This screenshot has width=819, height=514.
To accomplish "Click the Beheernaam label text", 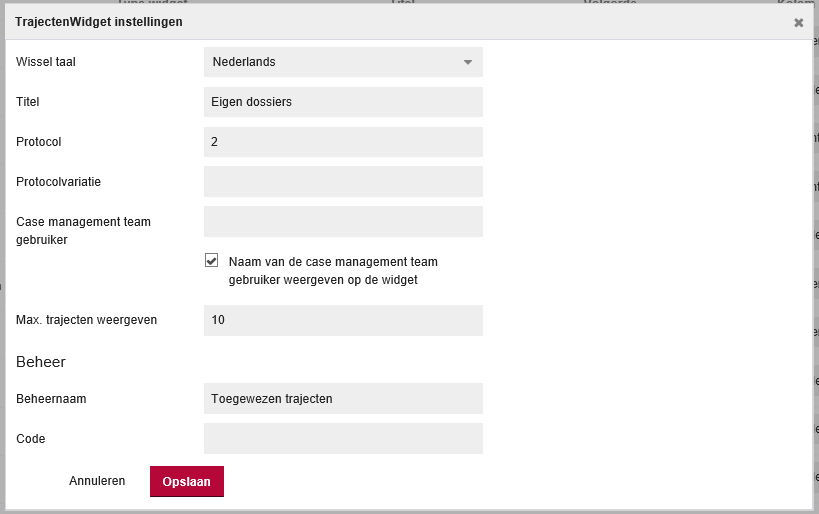I will [51, 399].
